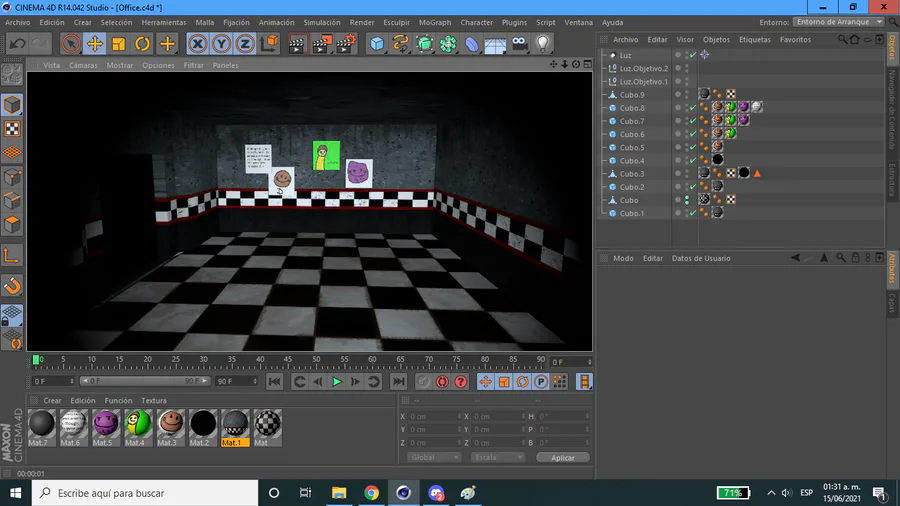Screen dimensions: 900x506
Task: Add a NURBS generator object
Action: 424,44
